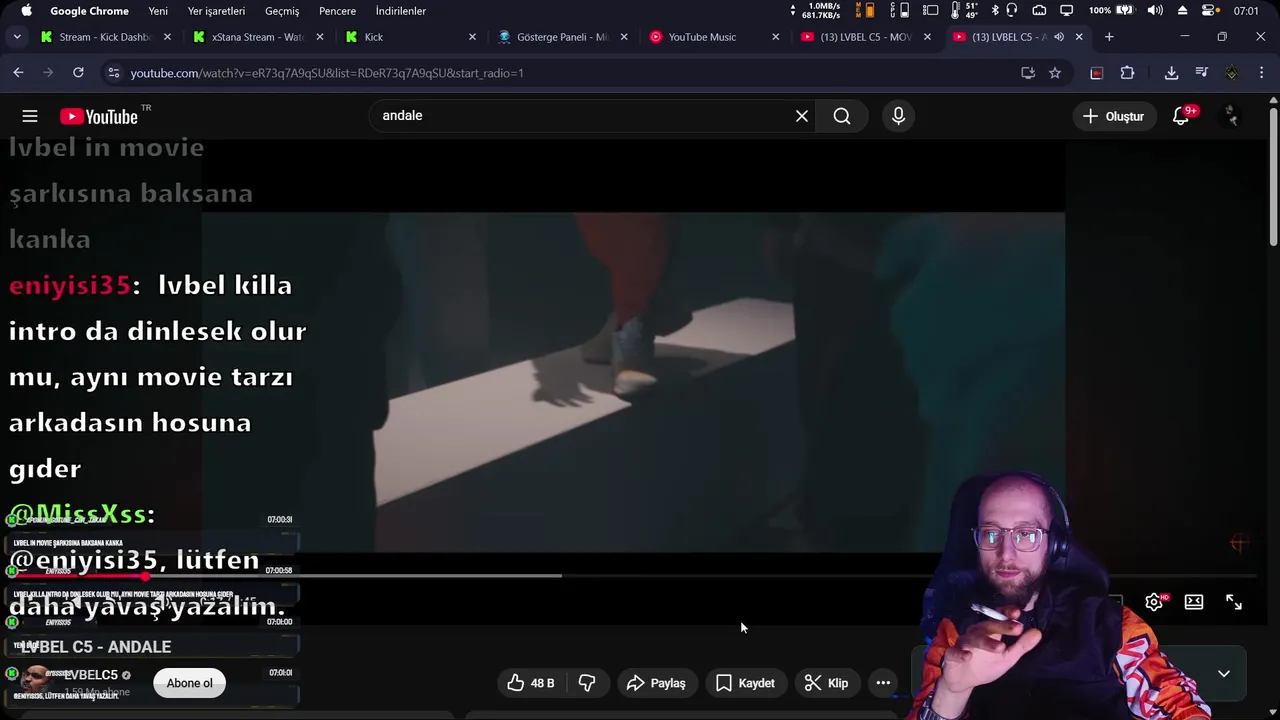Bookmark this page with the star
Image resolution: width=1280 pixels, height=720 pixels.
pyautogui.click(x=1055, y=73)
